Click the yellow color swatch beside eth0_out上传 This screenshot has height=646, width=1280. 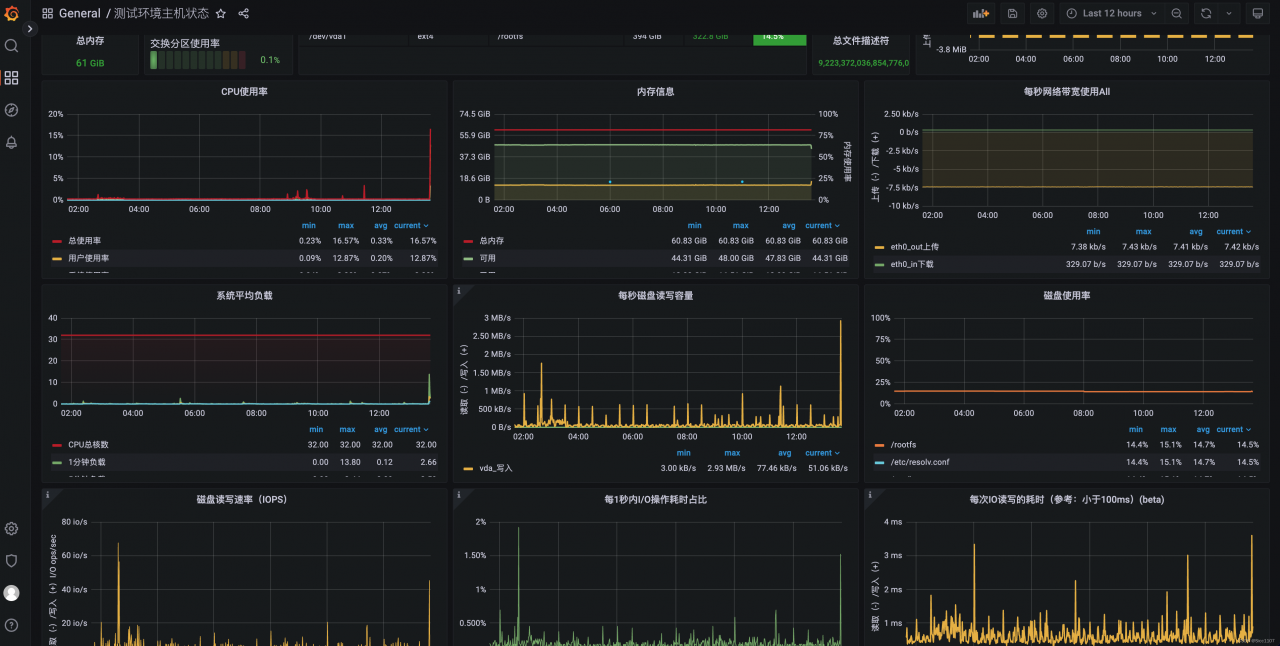point(879,247)
